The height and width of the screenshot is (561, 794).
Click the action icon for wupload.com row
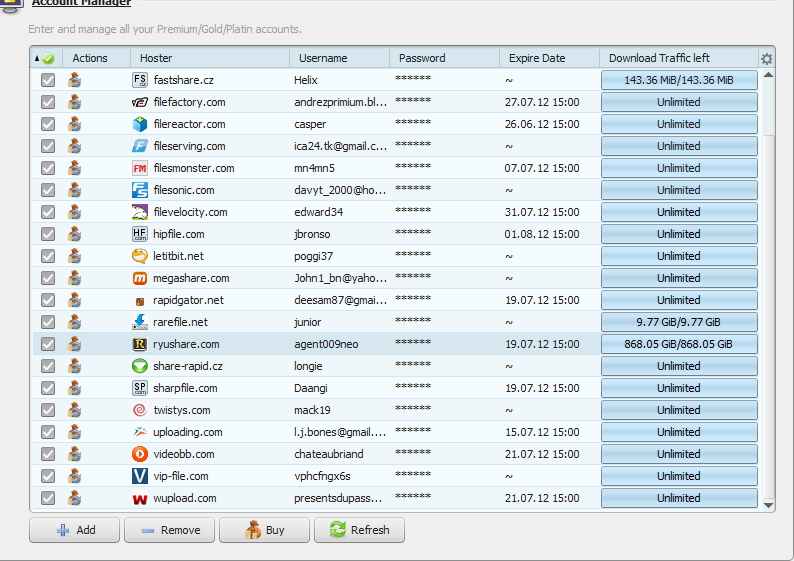[74, 498]
